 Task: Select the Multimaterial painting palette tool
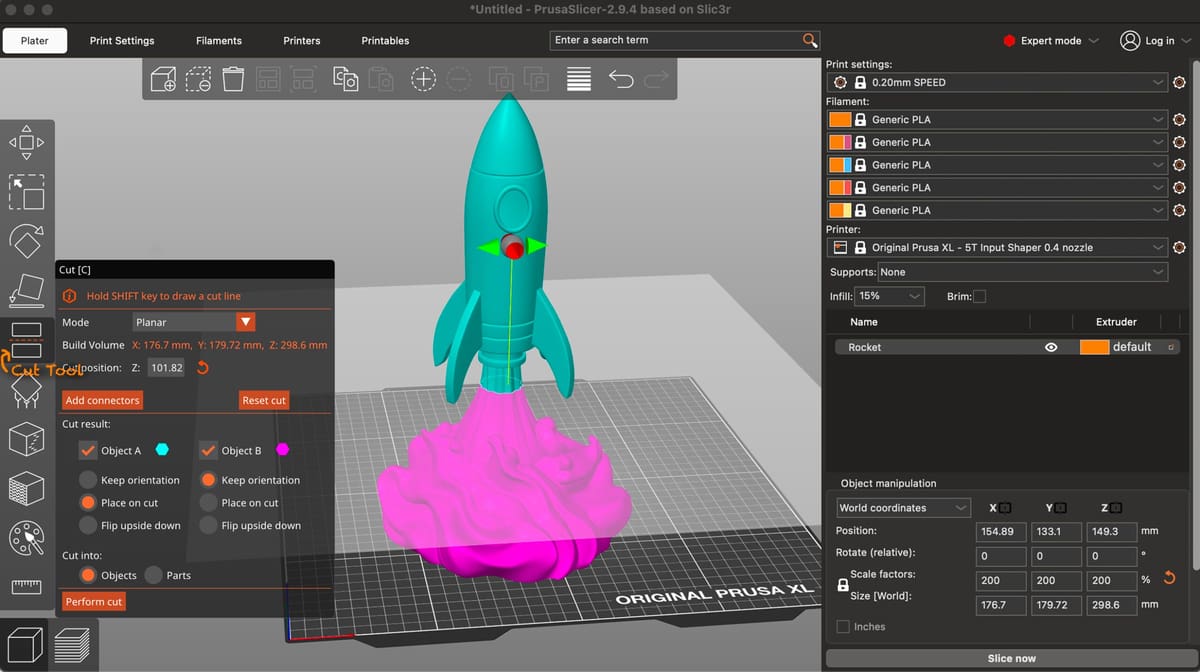click(x=26, y=539)
